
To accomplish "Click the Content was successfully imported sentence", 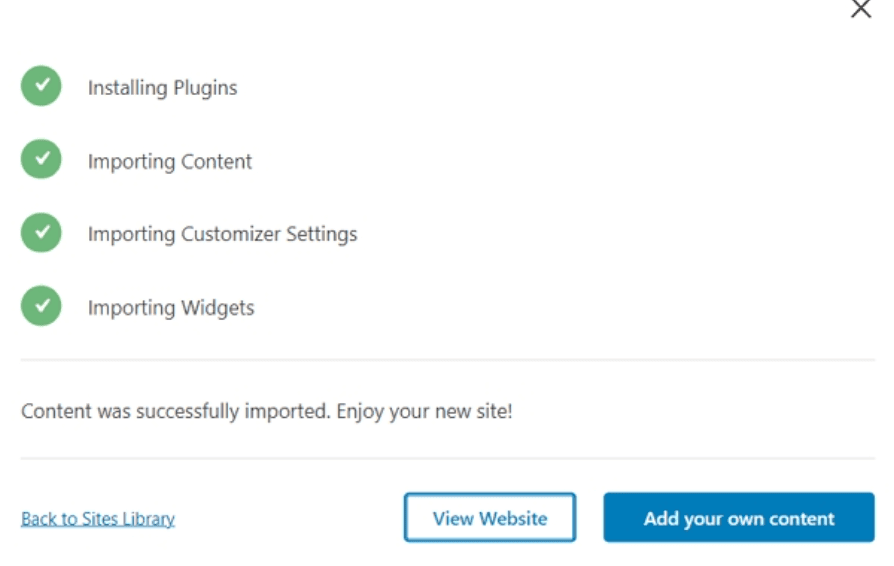I will [176, 411].
